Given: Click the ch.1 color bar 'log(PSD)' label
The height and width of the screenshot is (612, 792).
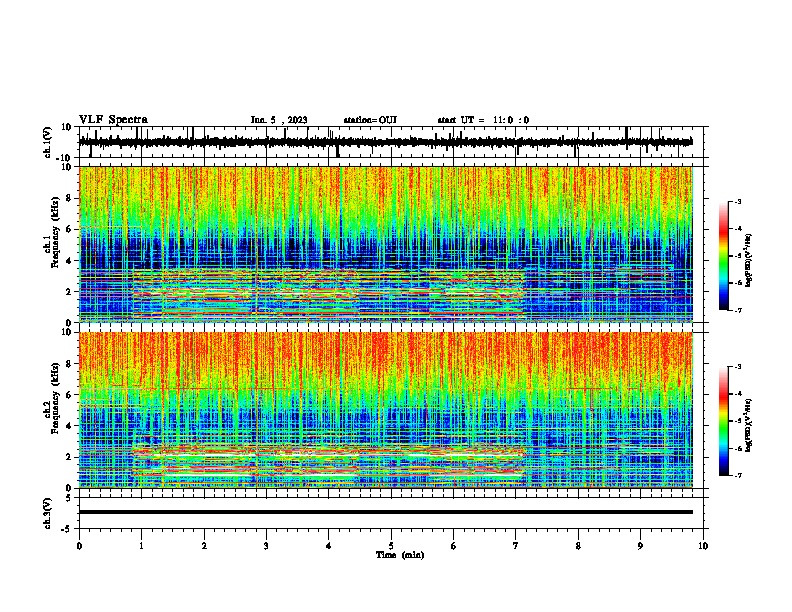Looking at the screenshot, I should point(749,261).
